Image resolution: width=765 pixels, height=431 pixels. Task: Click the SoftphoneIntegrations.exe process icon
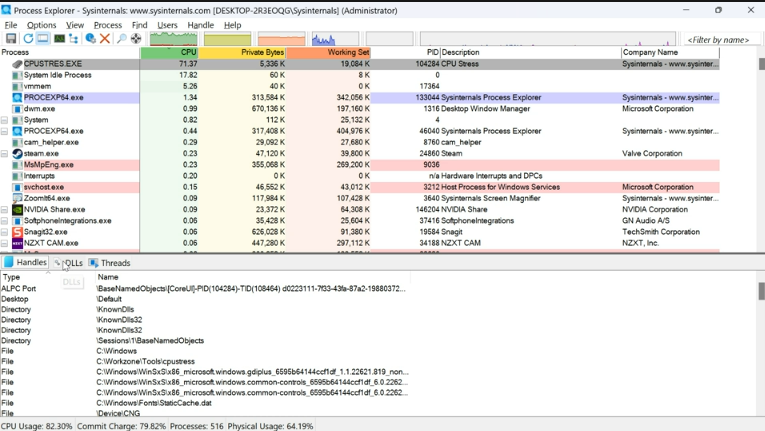(17, 221)
